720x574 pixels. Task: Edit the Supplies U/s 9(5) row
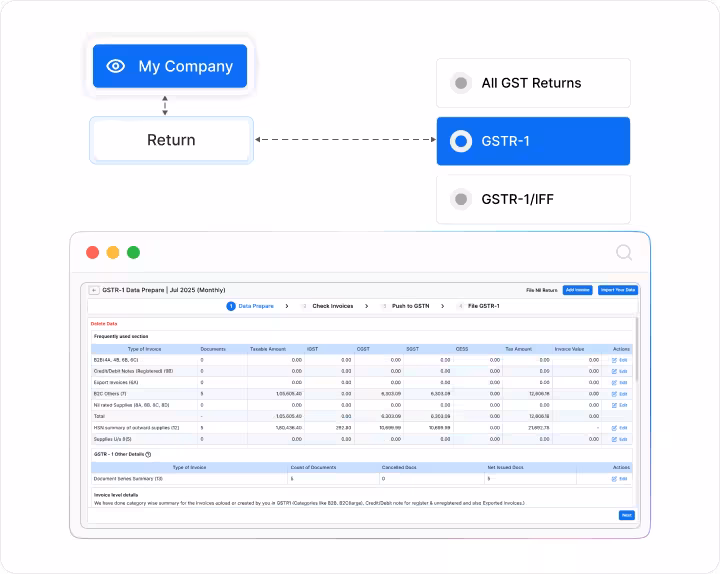pos(619,440)
